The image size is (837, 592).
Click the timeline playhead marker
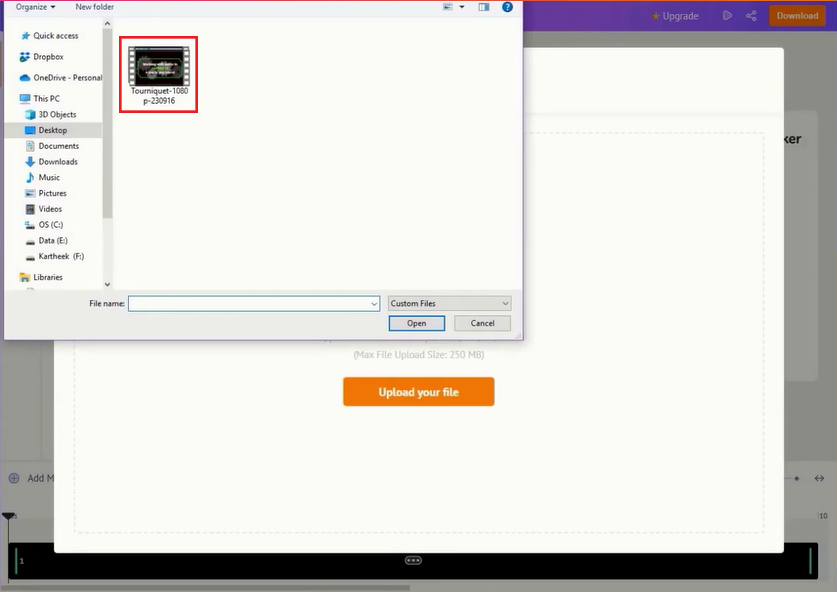coord(9,516)
